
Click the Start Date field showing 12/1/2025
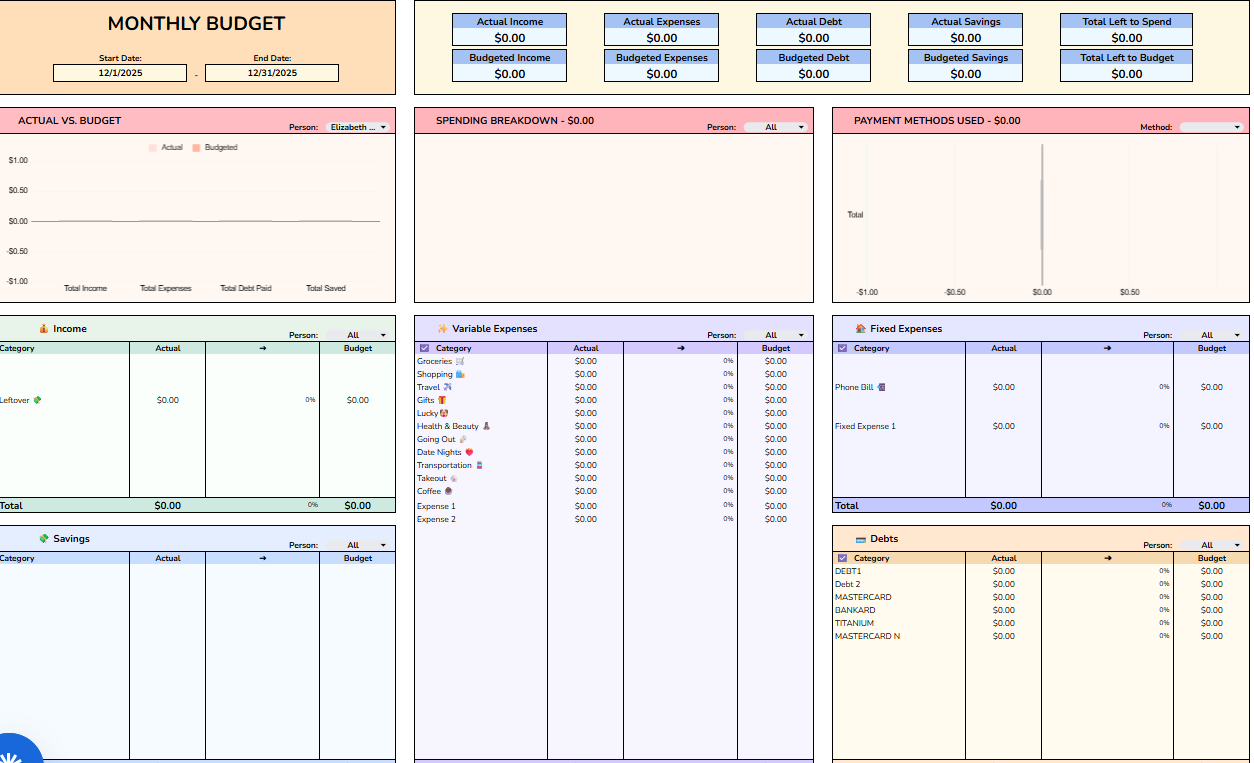119,72
